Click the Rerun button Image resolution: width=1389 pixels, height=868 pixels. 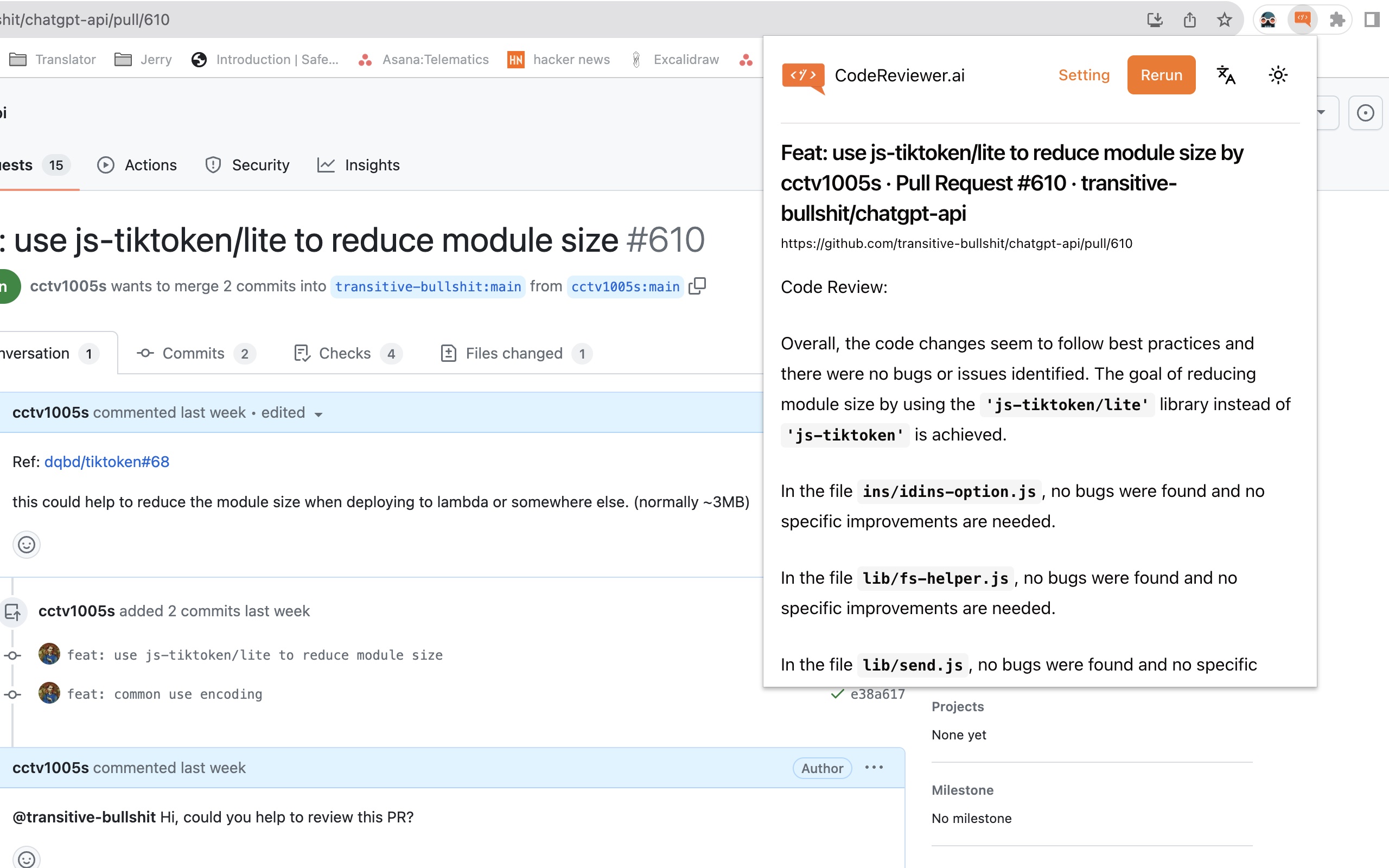(1161, 75)
